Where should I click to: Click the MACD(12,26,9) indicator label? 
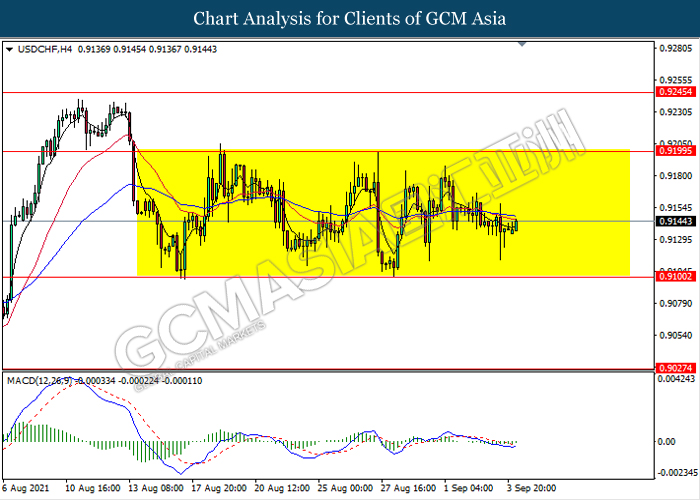[42, 381]
